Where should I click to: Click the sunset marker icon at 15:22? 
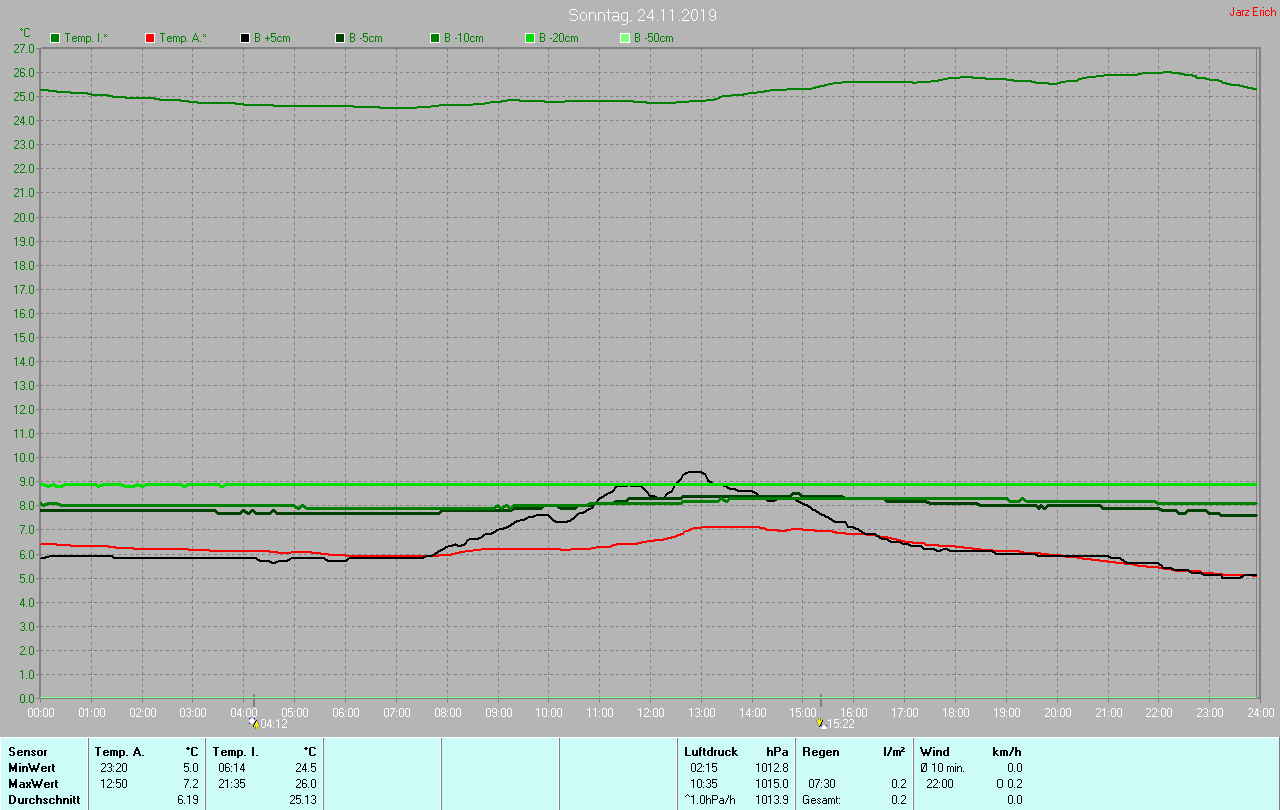[x=821, y=722]
